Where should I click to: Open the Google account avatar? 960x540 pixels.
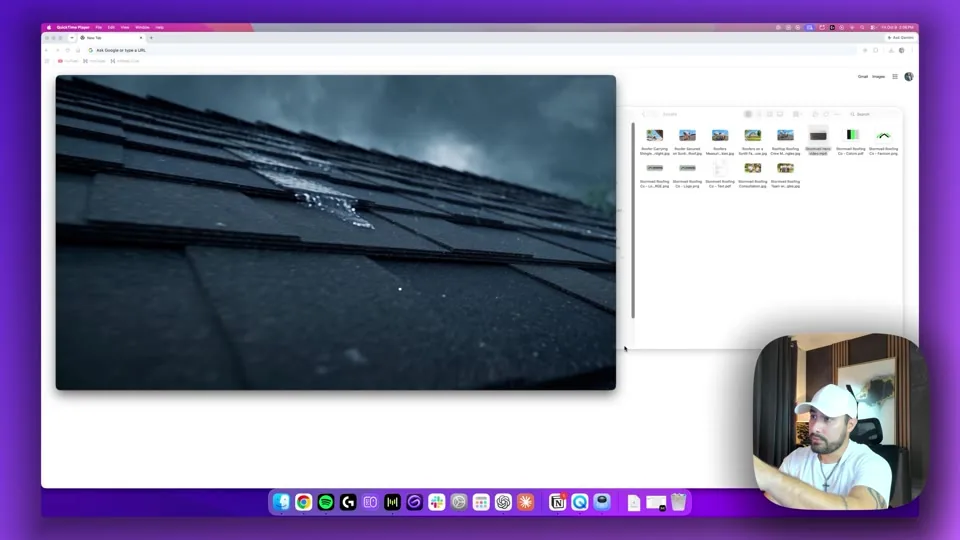click(909, 77)
